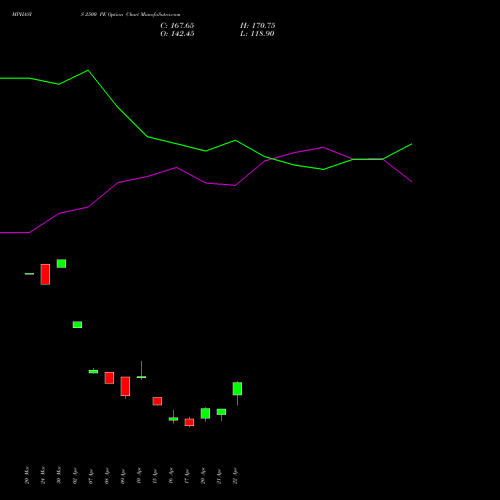Click the close value C: 167.65
The image size is (500, 500).
[177, 26]
